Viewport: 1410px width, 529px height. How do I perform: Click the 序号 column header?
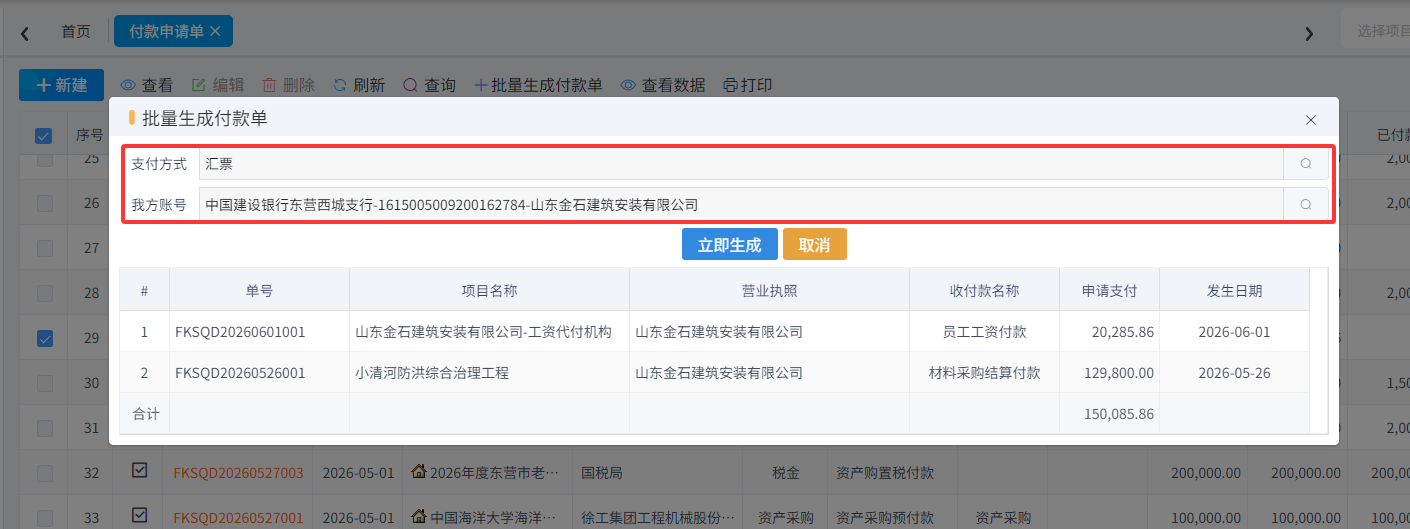pos(90,136)
